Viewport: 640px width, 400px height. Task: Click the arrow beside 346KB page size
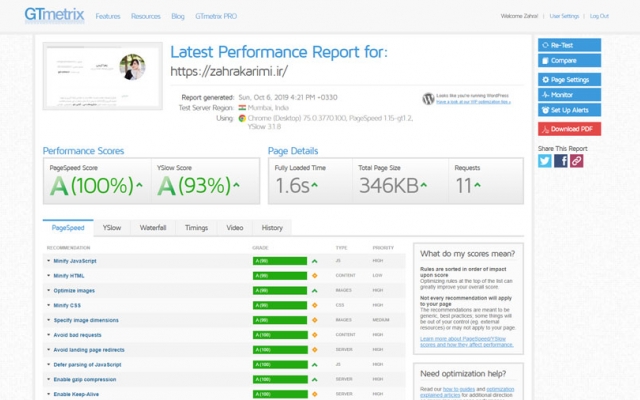(424, 185)
